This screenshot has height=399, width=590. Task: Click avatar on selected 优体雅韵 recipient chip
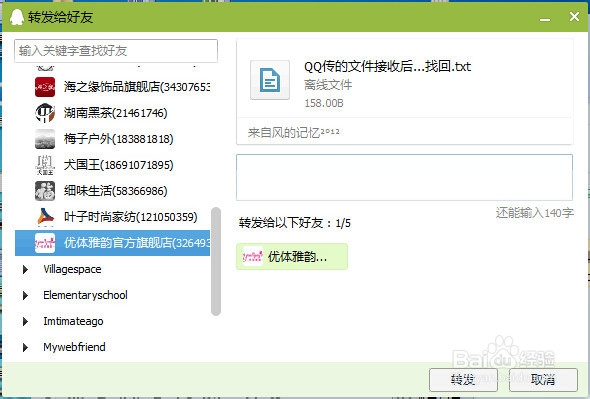tap(252, 256)
